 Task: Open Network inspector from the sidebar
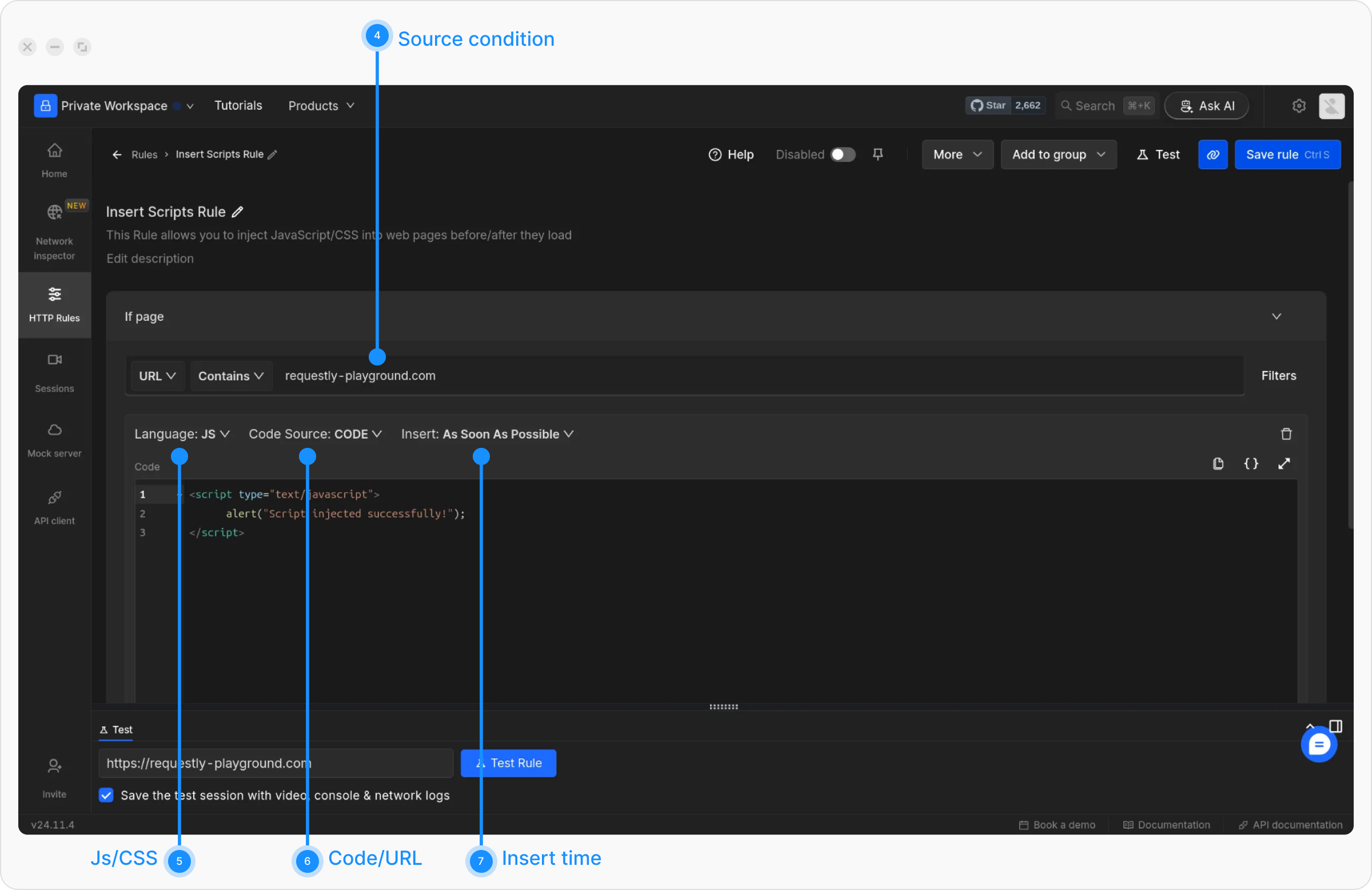point(54,231)
